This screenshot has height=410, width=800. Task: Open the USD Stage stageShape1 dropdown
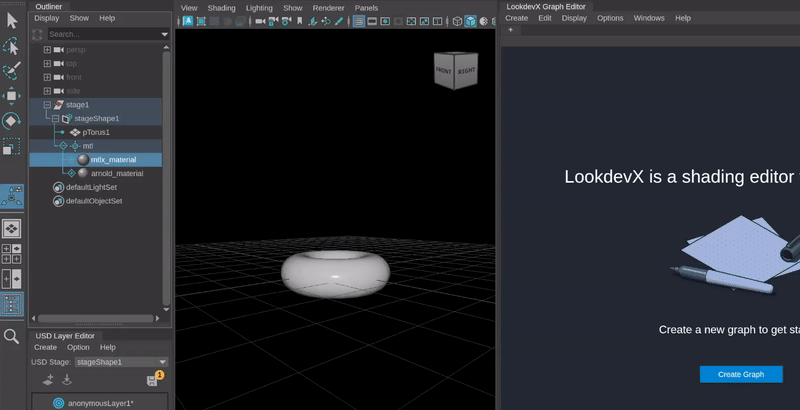pyautogui.click(x=121, y=362)
